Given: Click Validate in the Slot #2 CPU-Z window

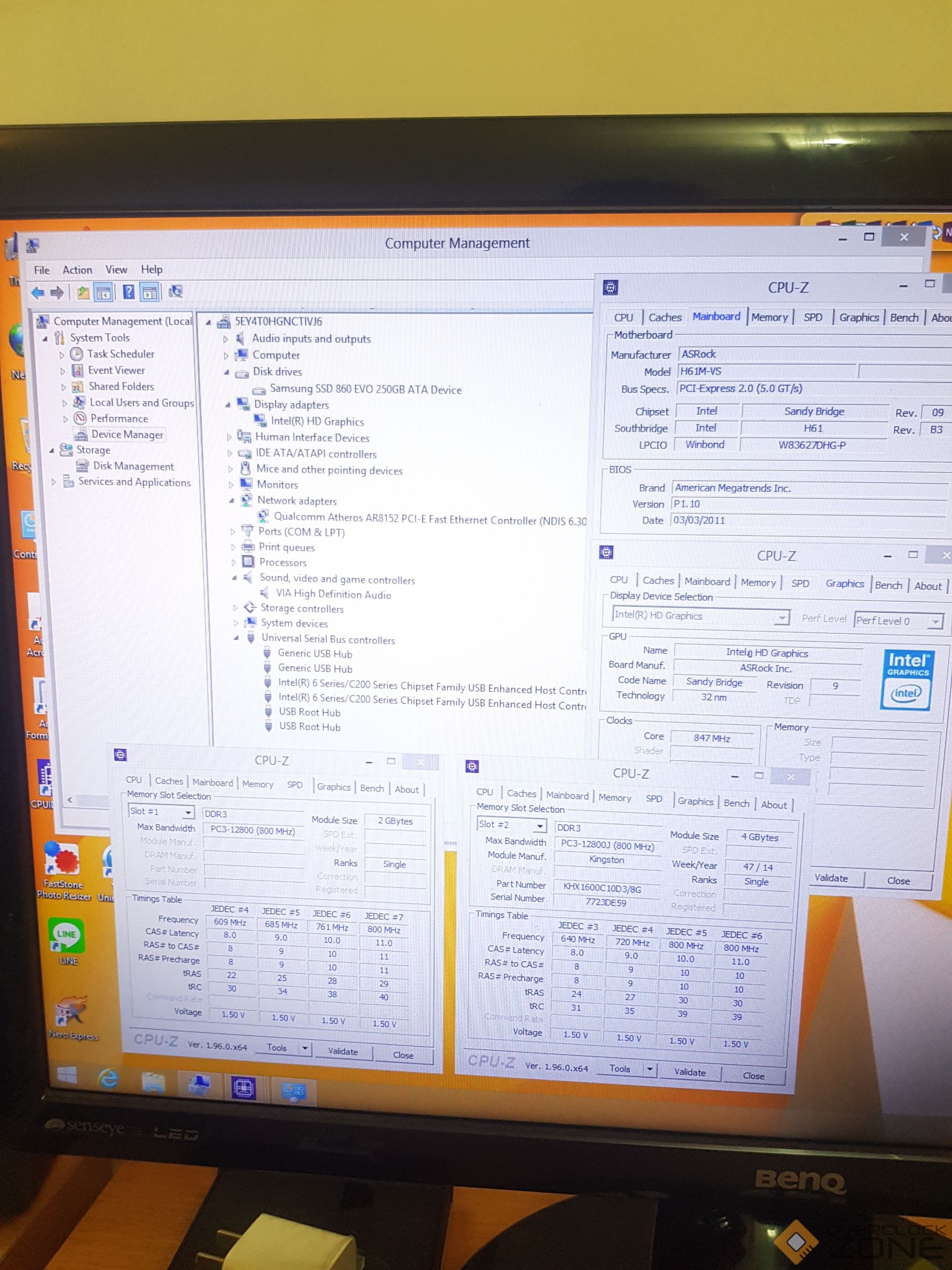Looking at the screenshot, I should [x=689, y=1072].
